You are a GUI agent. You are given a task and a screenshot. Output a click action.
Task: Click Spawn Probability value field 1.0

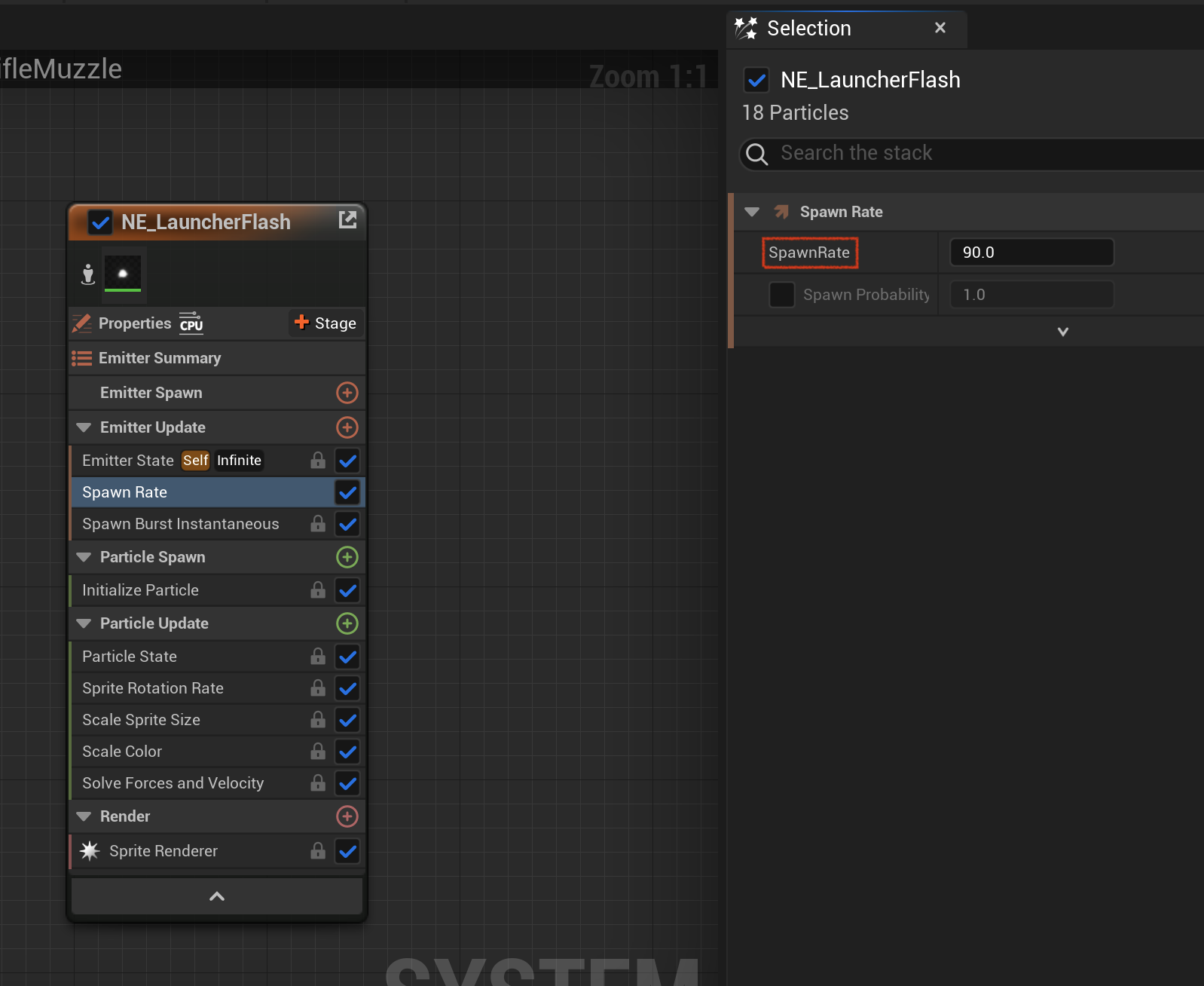click(x=1031, y=295)
